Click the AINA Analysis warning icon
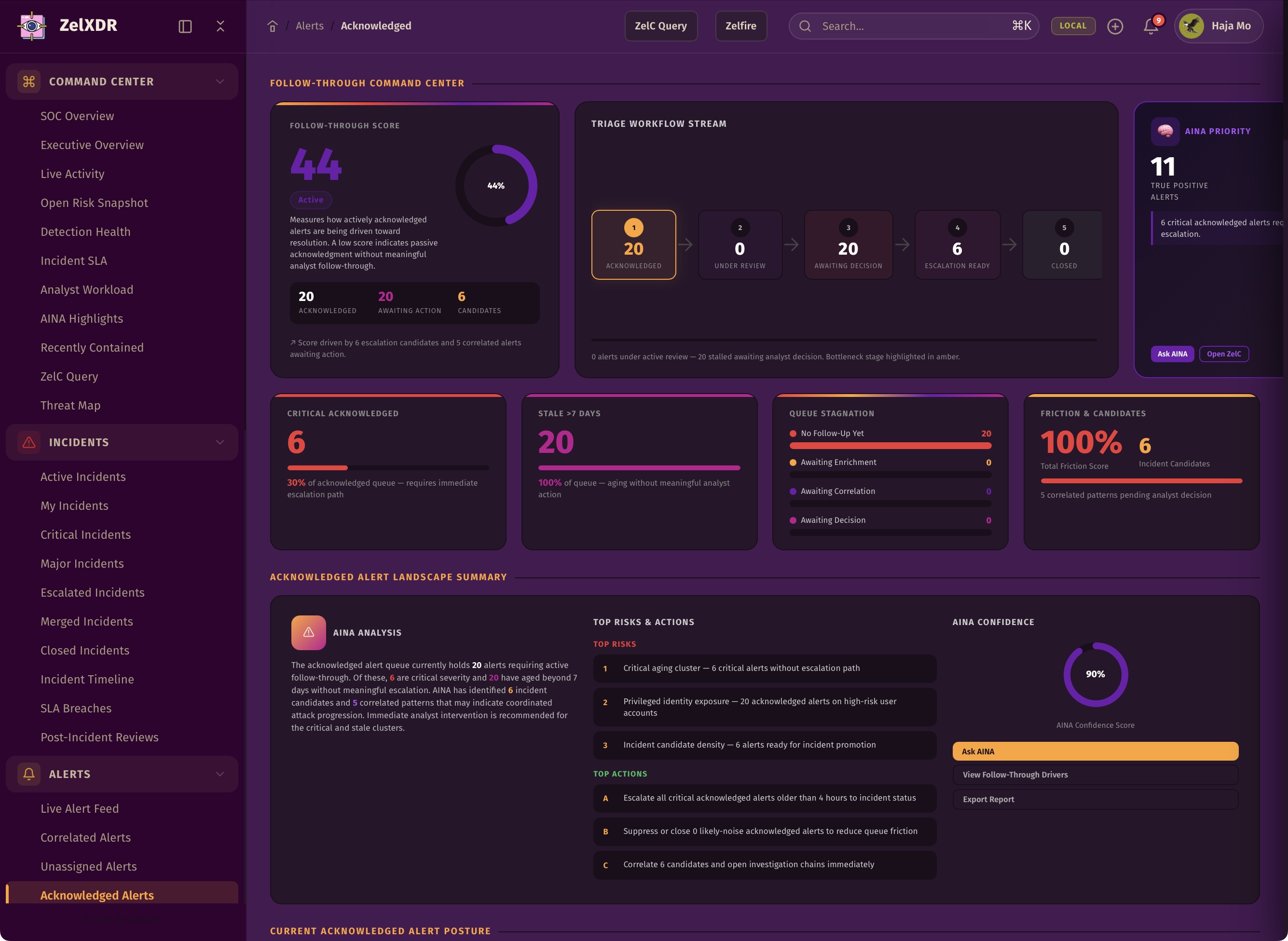 309,632
